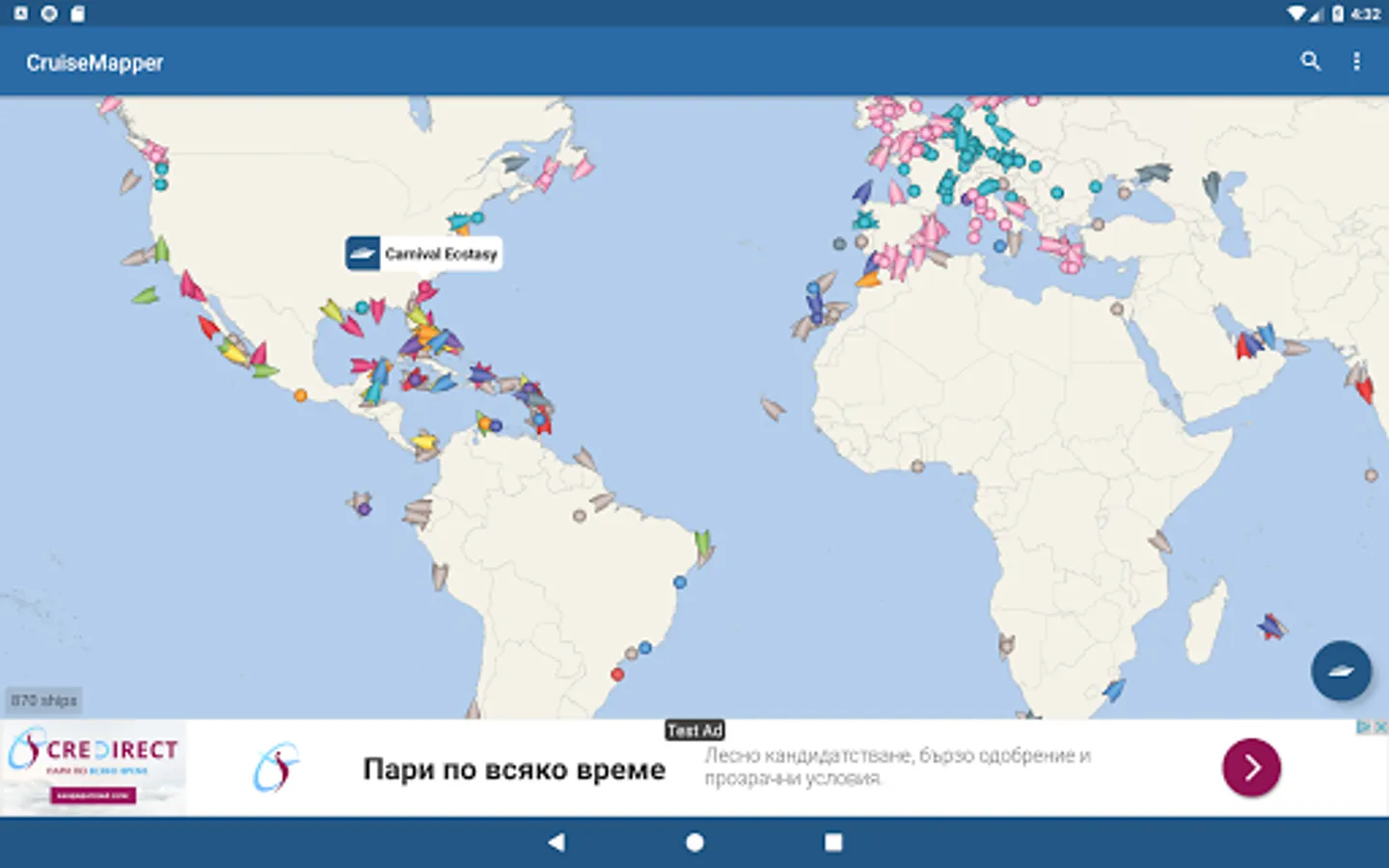Select the Carnival Ecstasy ship label

point(423,254)
